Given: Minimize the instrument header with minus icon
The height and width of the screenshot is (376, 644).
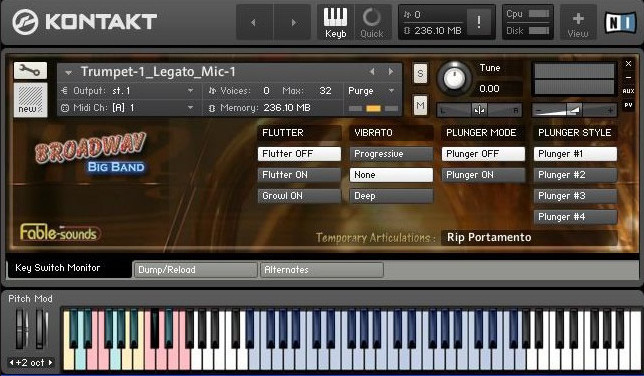Looking at the screenshot, I should (x=628, y=77).
